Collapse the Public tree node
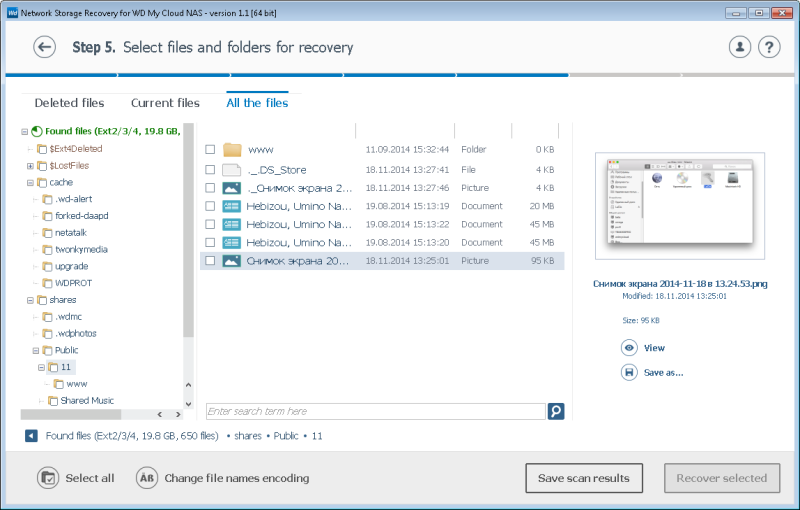 36,350
